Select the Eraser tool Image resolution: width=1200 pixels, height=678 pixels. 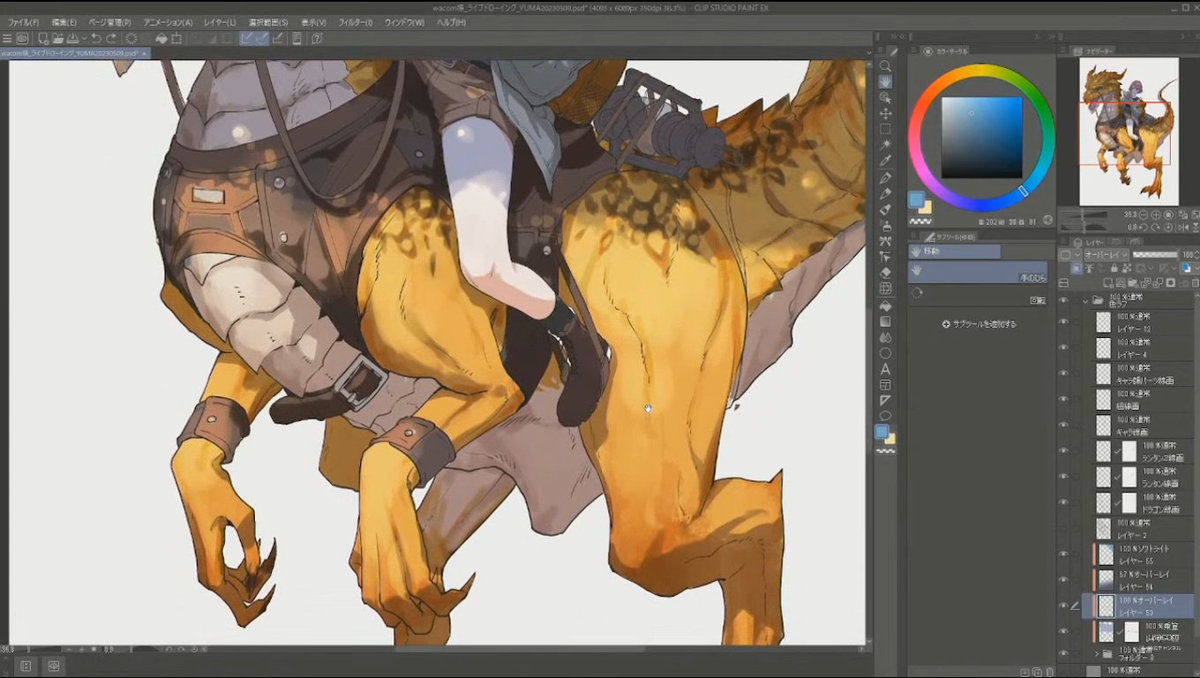[886, 274]
